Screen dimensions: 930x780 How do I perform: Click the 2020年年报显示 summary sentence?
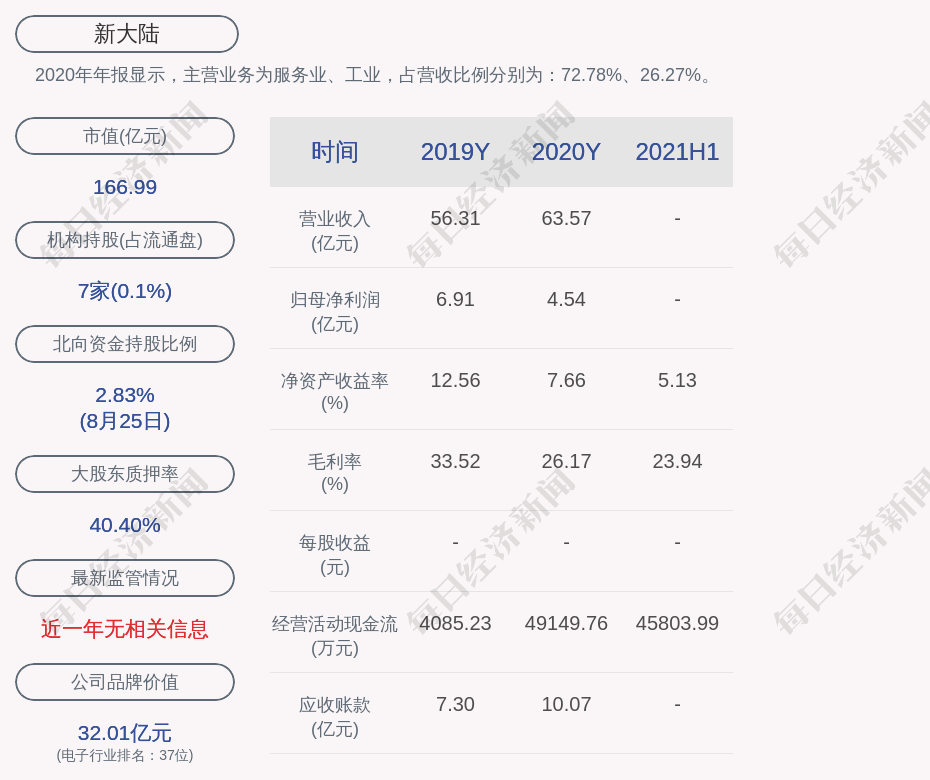[374, 75]
